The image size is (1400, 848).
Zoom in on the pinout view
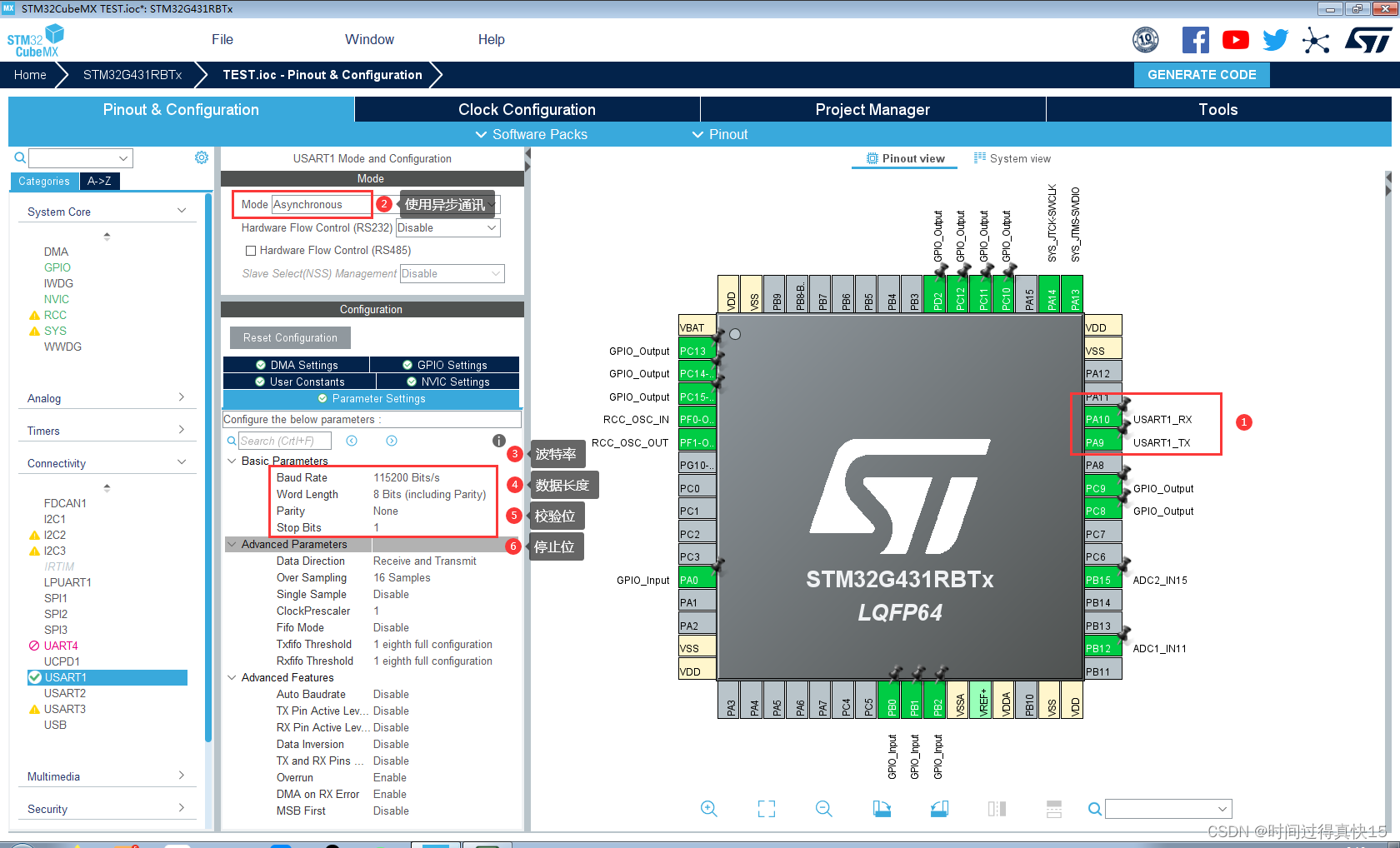[709, 809]
